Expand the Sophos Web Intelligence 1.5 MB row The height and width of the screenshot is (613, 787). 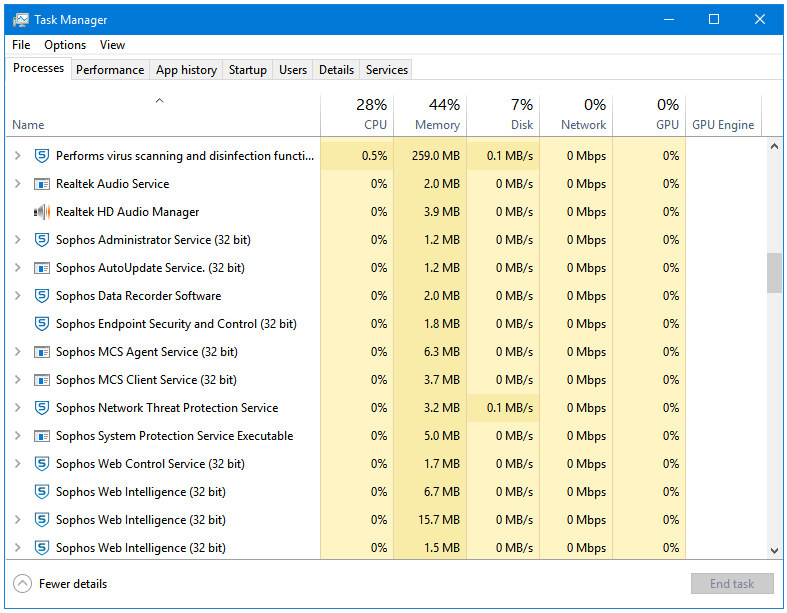tap(18, 548)
